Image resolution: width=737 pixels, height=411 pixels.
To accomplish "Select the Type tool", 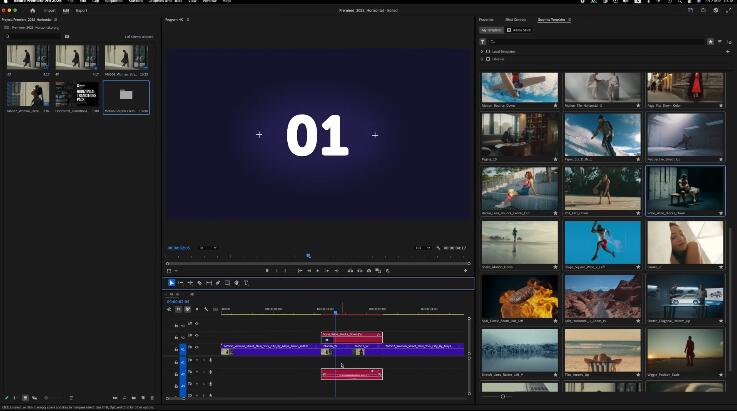I will [246, 283].
